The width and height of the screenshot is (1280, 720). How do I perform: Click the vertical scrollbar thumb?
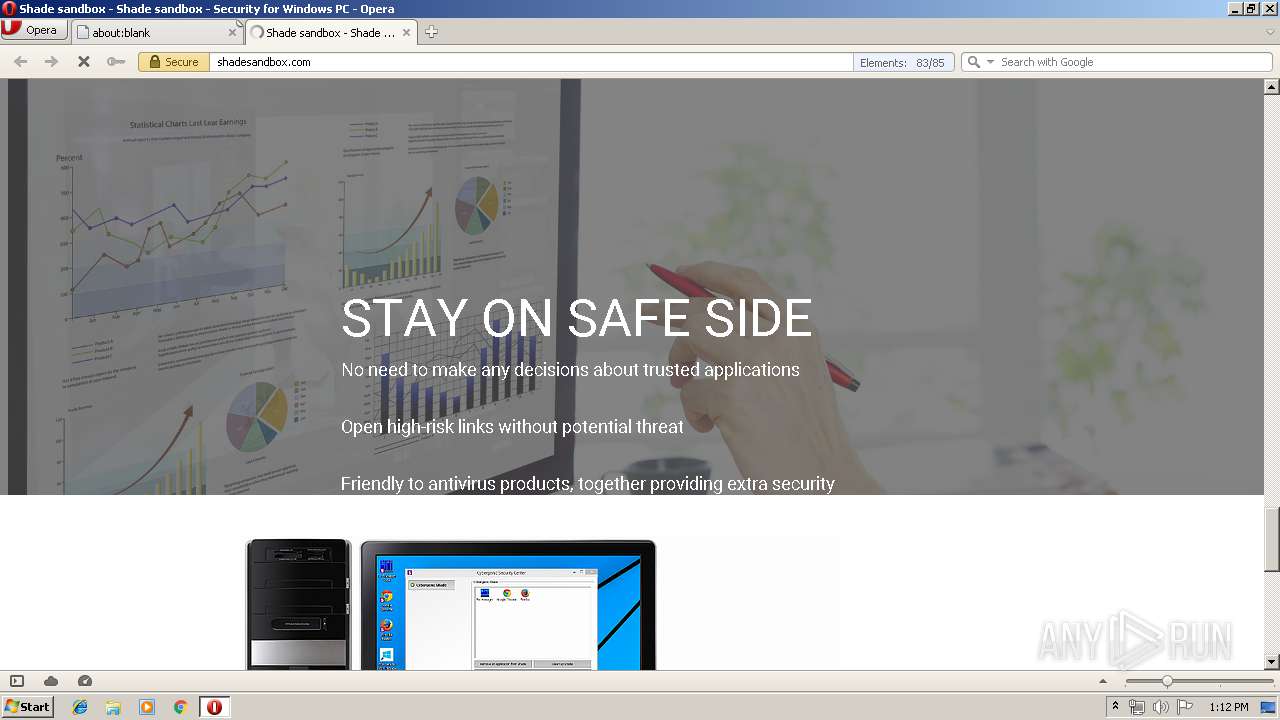pyautogui.click(x=1272, y=537)
